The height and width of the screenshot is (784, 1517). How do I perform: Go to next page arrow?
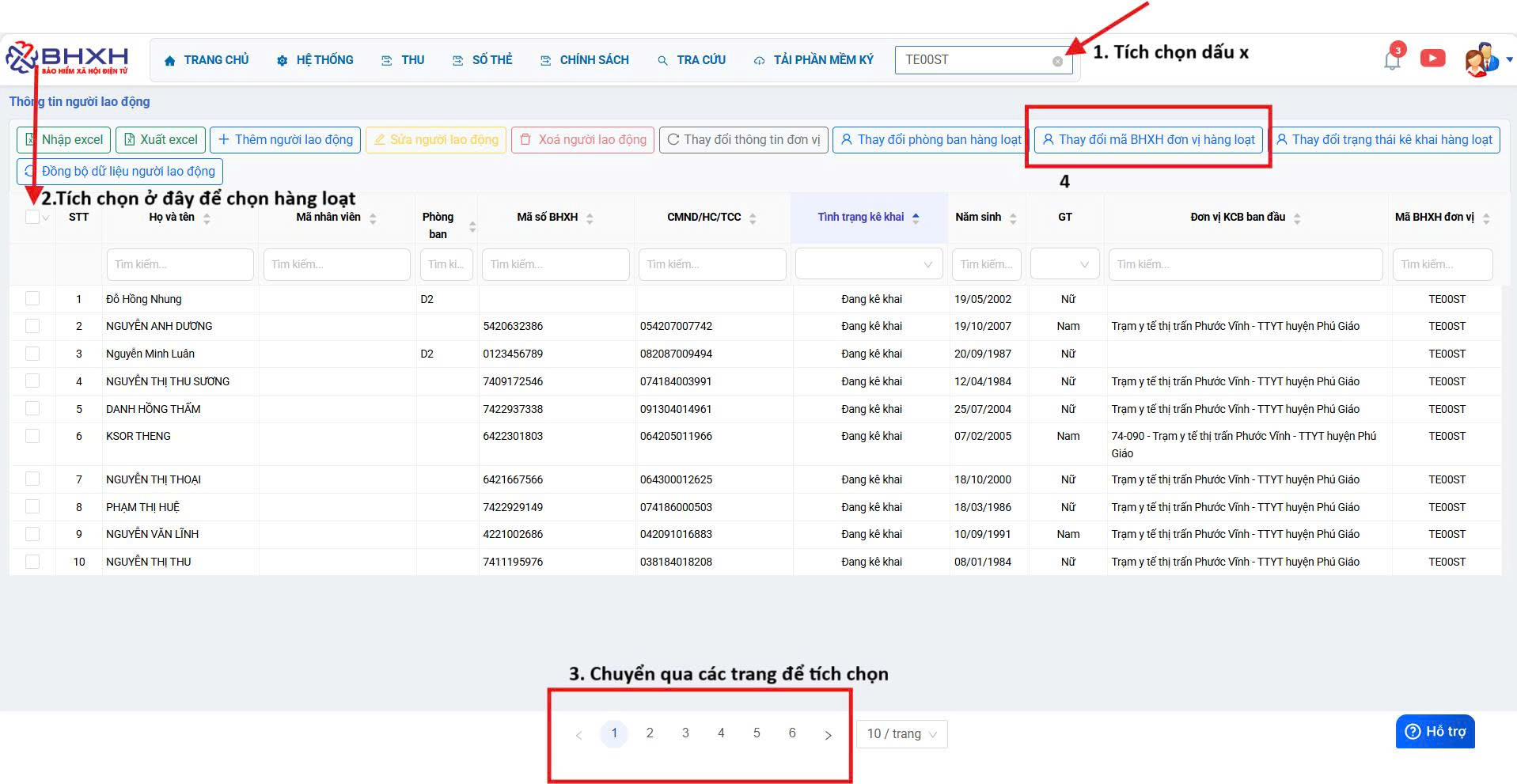click(x=828, y=734)
